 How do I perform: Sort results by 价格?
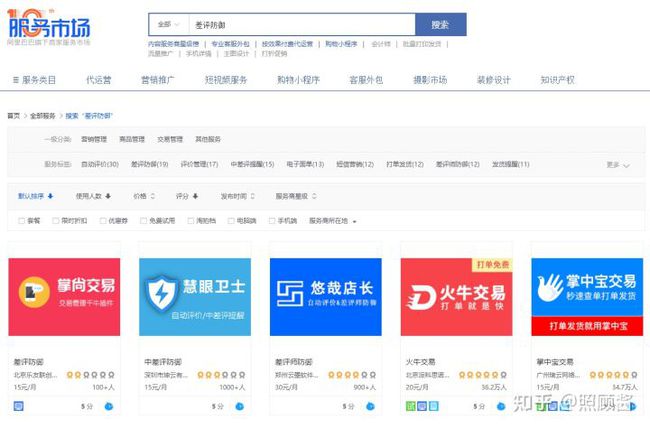(144, 196)
